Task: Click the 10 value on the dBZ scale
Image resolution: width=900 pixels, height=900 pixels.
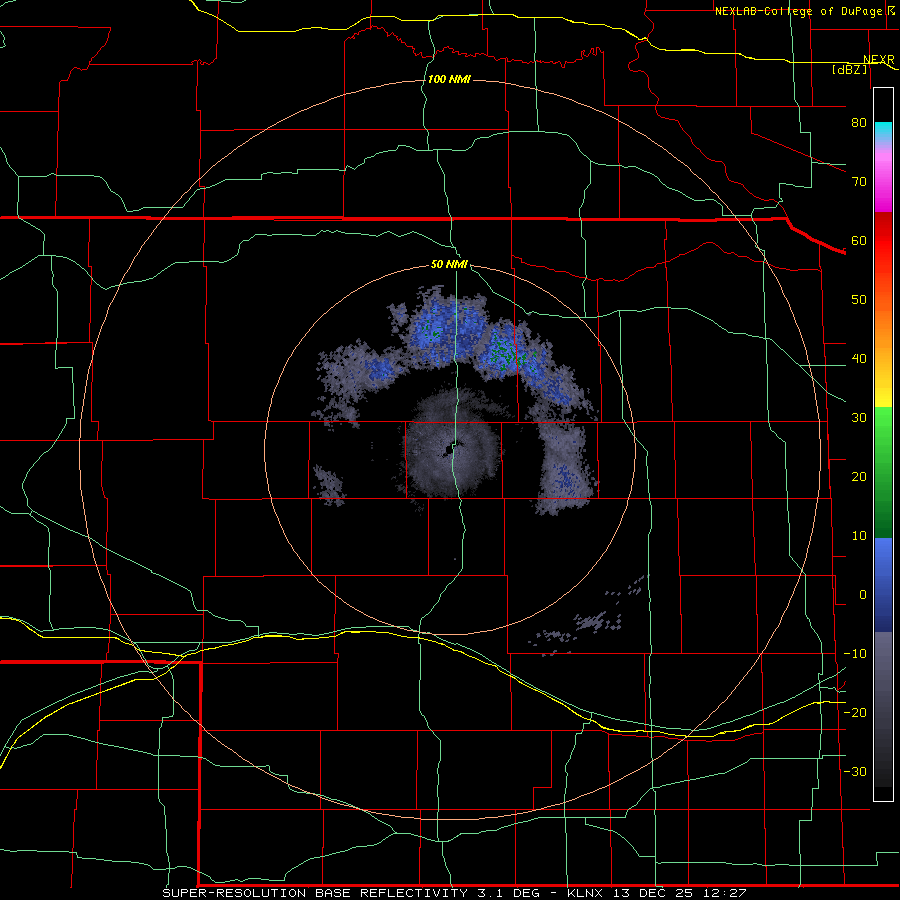Action: (859, 536)
